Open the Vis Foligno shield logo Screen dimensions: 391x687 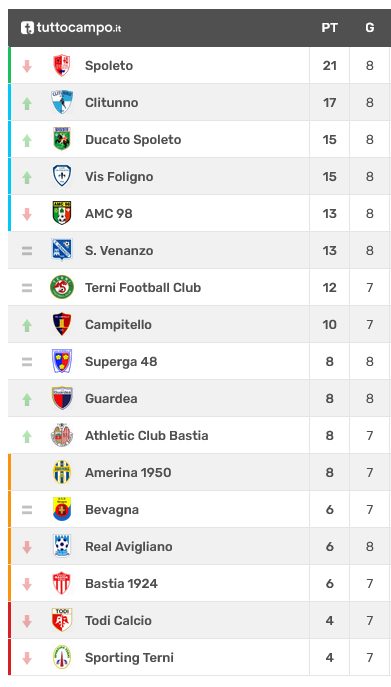point(62,176)
